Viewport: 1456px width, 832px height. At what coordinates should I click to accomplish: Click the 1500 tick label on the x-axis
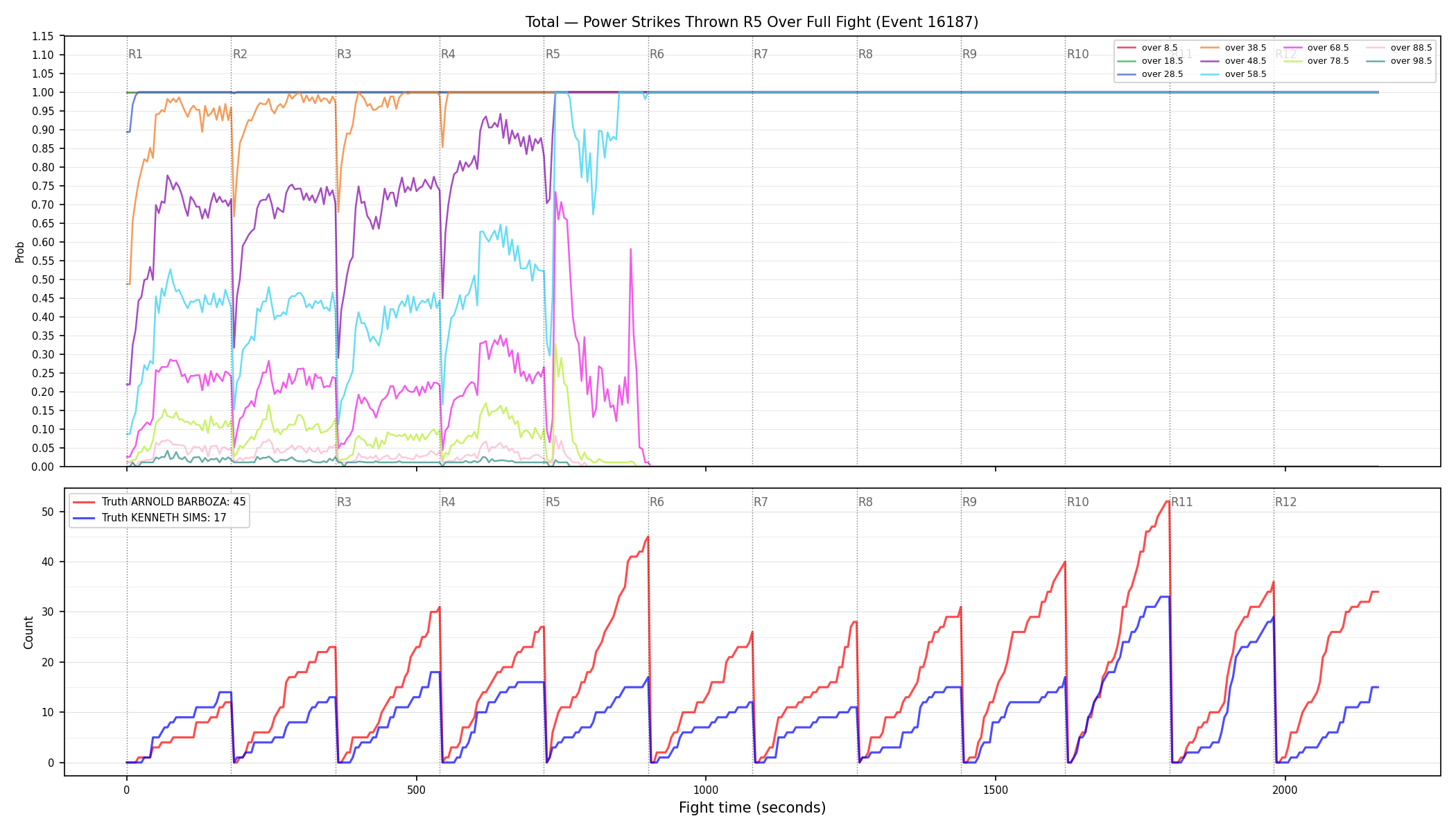(x=996, y=790)
